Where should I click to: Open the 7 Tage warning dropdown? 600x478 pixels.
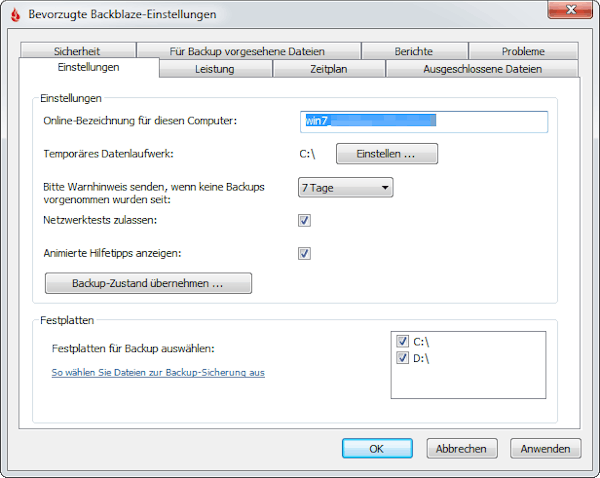(x=346, y=188)
